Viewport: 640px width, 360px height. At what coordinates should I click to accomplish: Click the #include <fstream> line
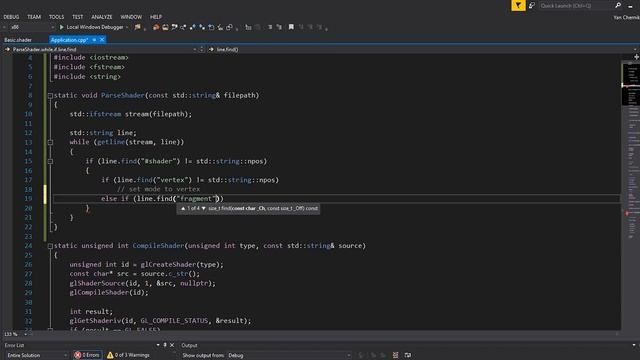[x=89, y=67]
